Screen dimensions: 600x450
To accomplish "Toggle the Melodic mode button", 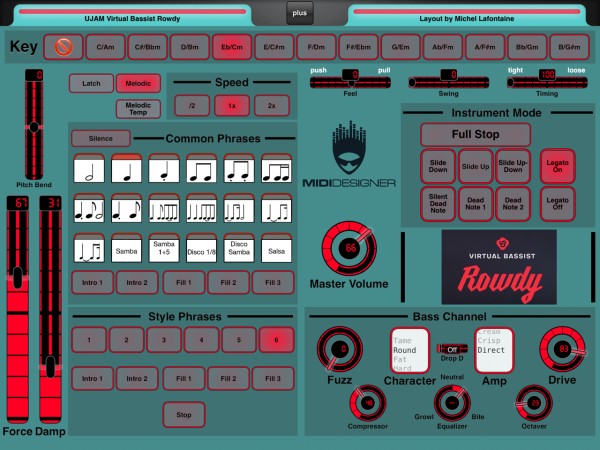I will point(138,83).
